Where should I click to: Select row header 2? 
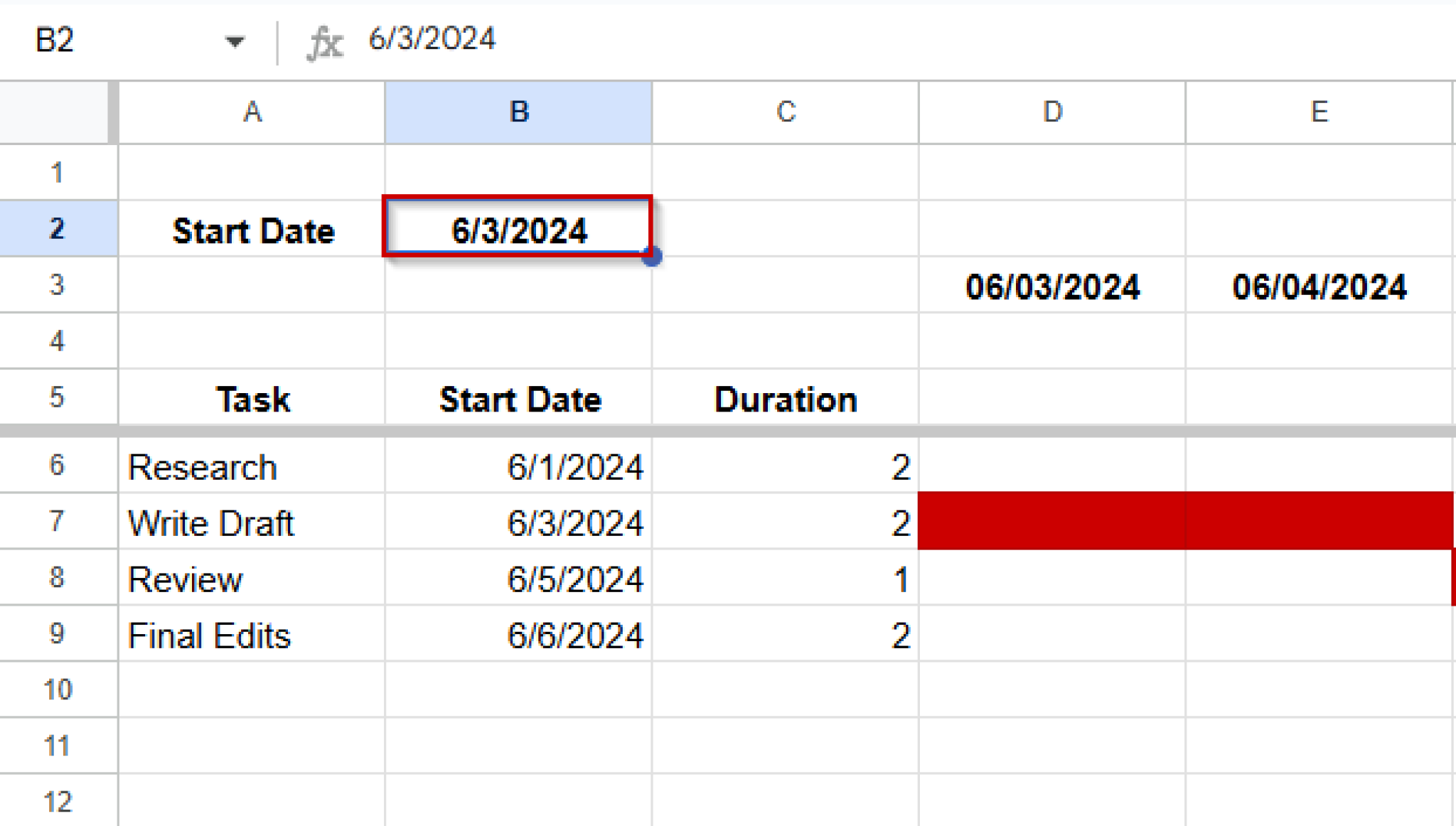pyautogui.click(x=57, y=227)
